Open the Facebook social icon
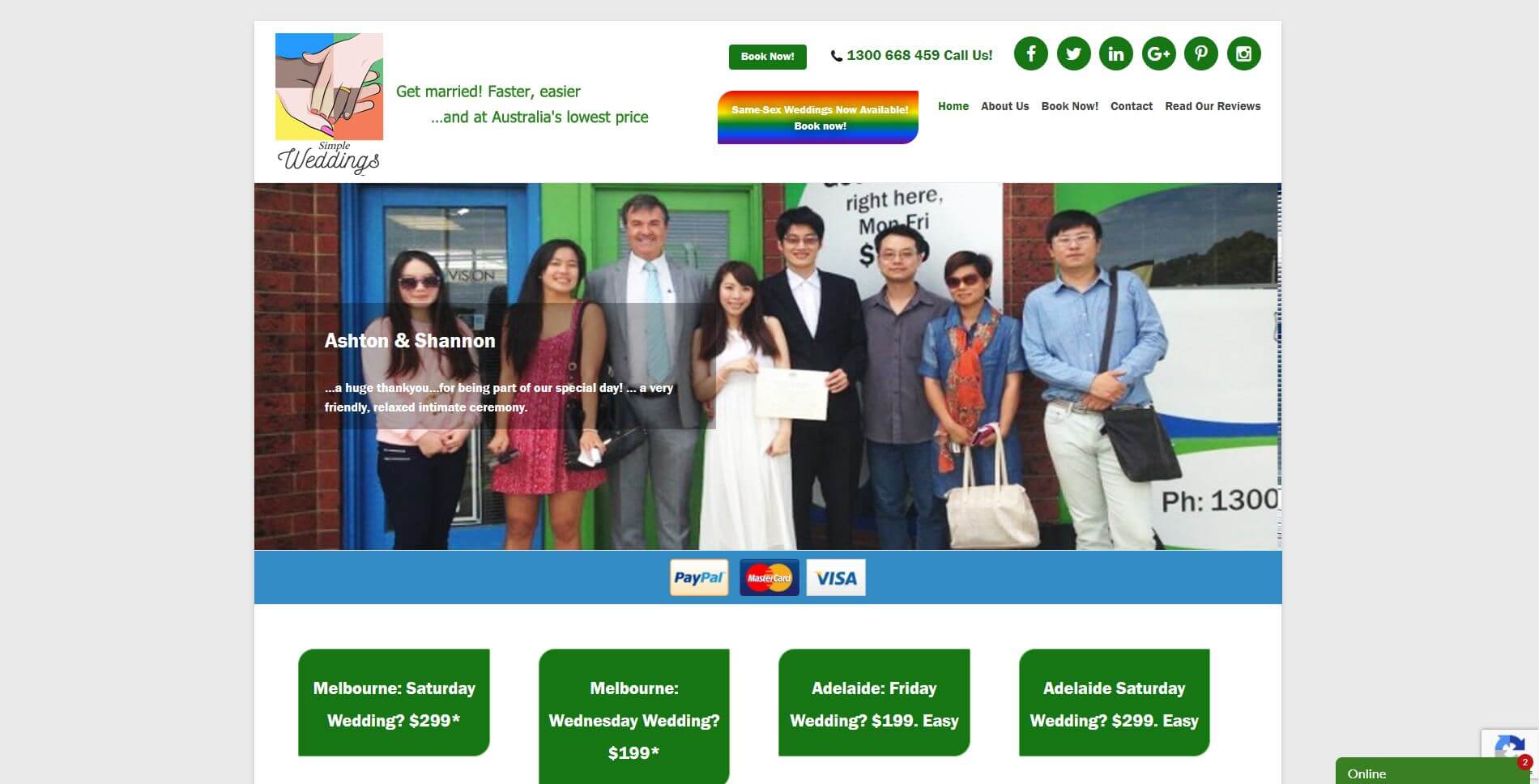 (x=1030, y=54)
